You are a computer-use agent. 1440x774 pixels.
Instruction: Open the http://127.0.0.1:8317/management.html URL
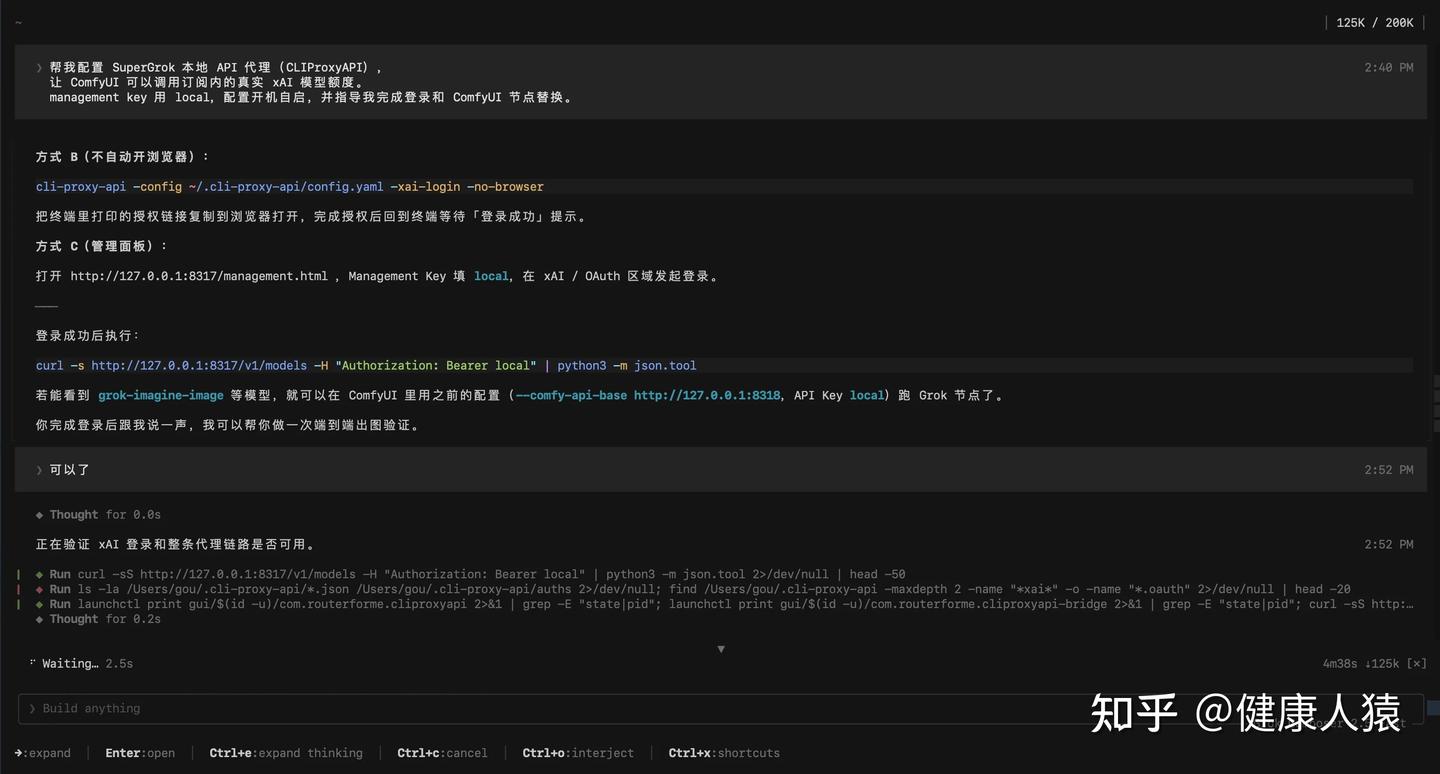click(199, 276)
